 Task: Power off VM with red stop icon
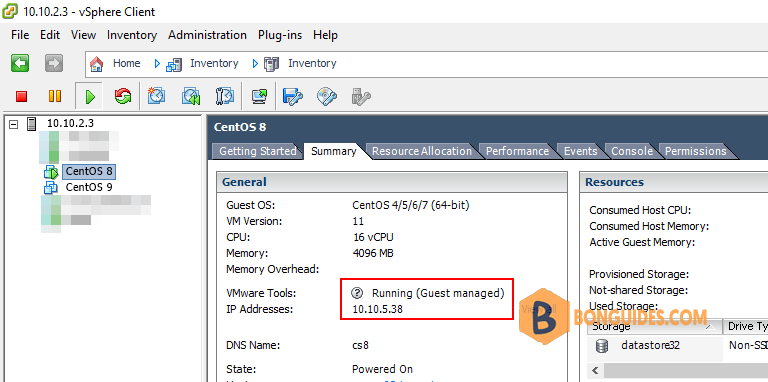tap(21, 96)
